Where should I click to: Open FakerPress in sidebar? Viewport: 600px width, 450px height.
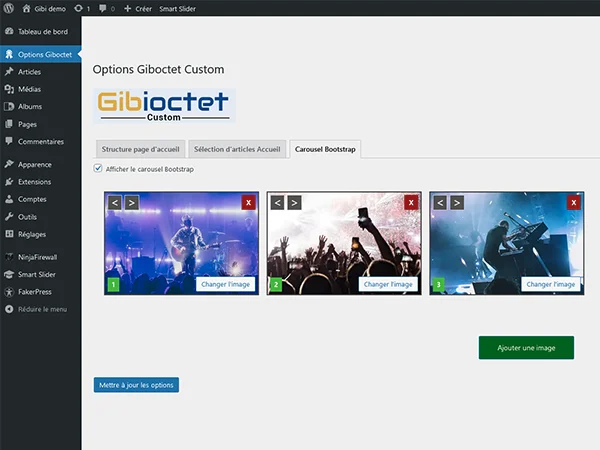(x=41, y=292)
